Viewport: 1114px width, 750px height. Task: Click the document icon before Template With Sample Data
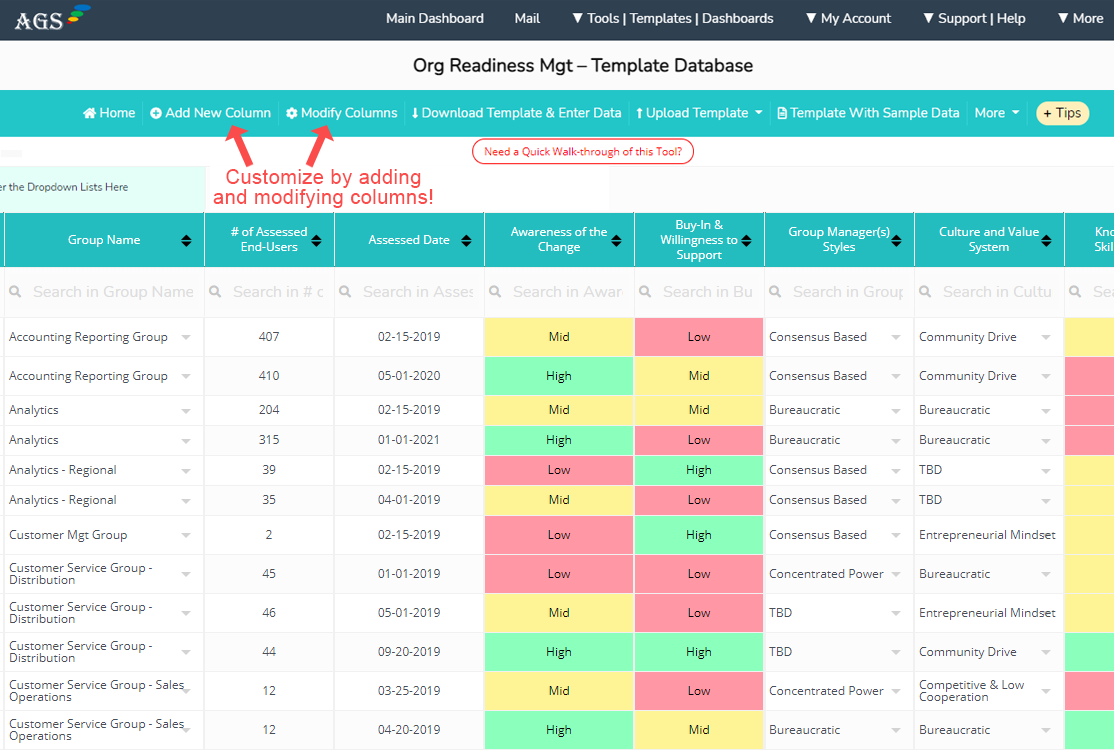click(x=782, y=113)
